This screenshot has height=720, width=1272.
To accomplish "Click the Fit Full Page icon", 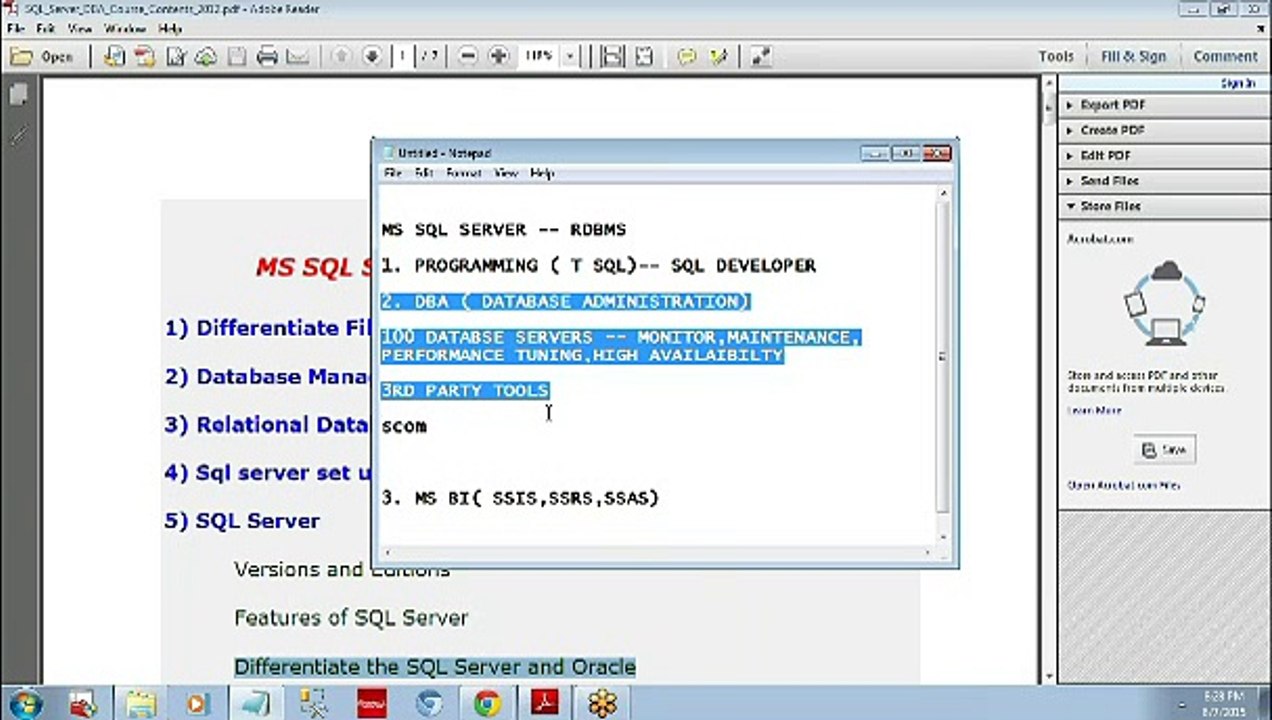I will (643, 57).
